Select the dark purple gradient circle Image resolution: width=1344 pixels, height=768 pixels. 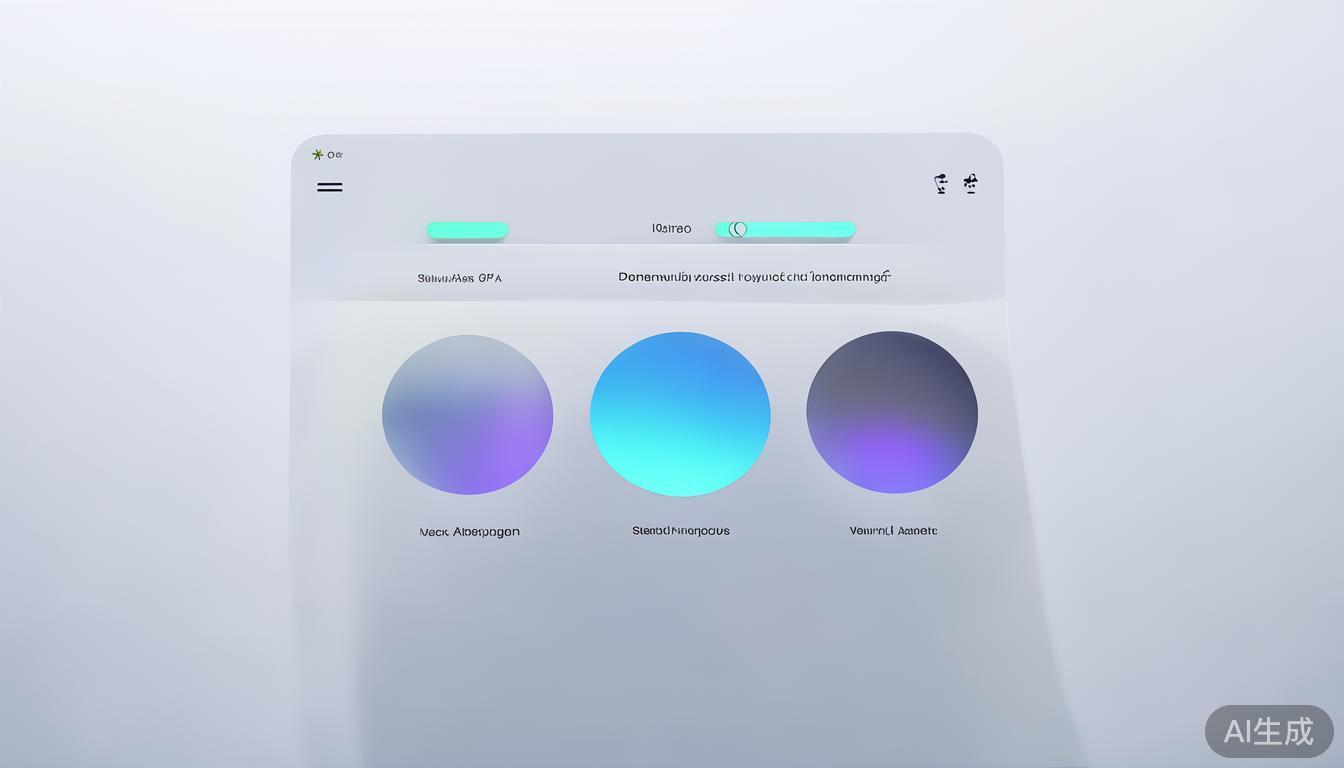tap(892, 412)
